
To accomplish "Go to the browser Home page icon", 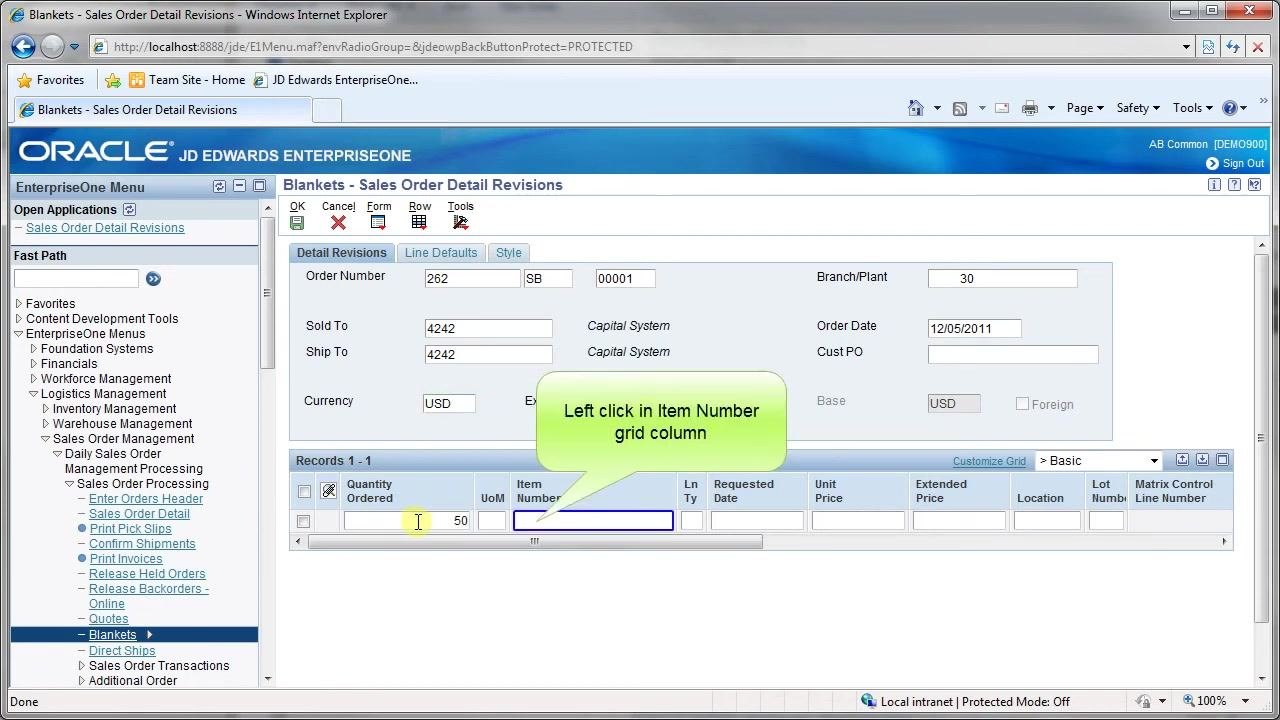I will coord(915,108).
